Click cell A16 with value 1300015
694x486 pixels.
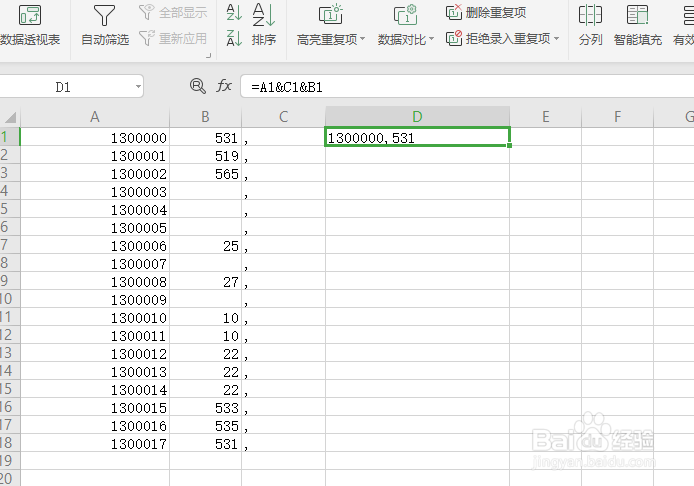tap(95, 407)
